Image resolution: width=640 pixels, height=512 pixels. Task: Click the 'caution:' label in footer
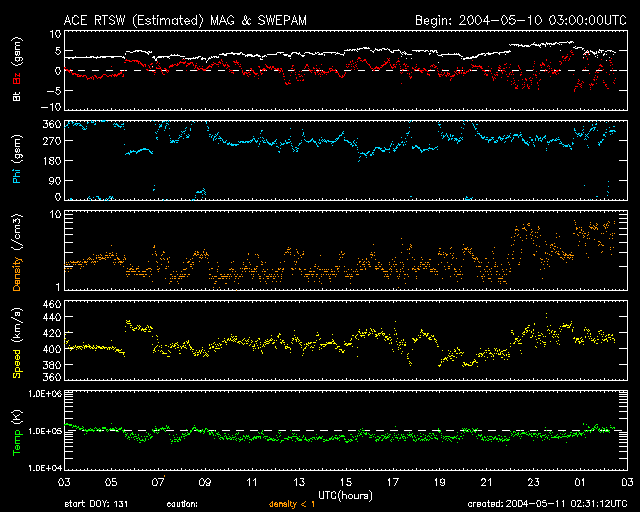[183, 505]
